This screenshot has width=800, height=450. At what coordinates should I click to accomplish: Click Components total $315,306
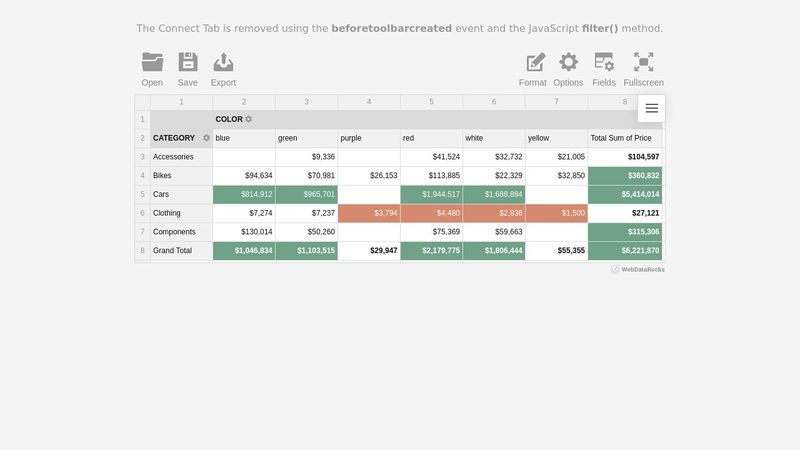625,232
